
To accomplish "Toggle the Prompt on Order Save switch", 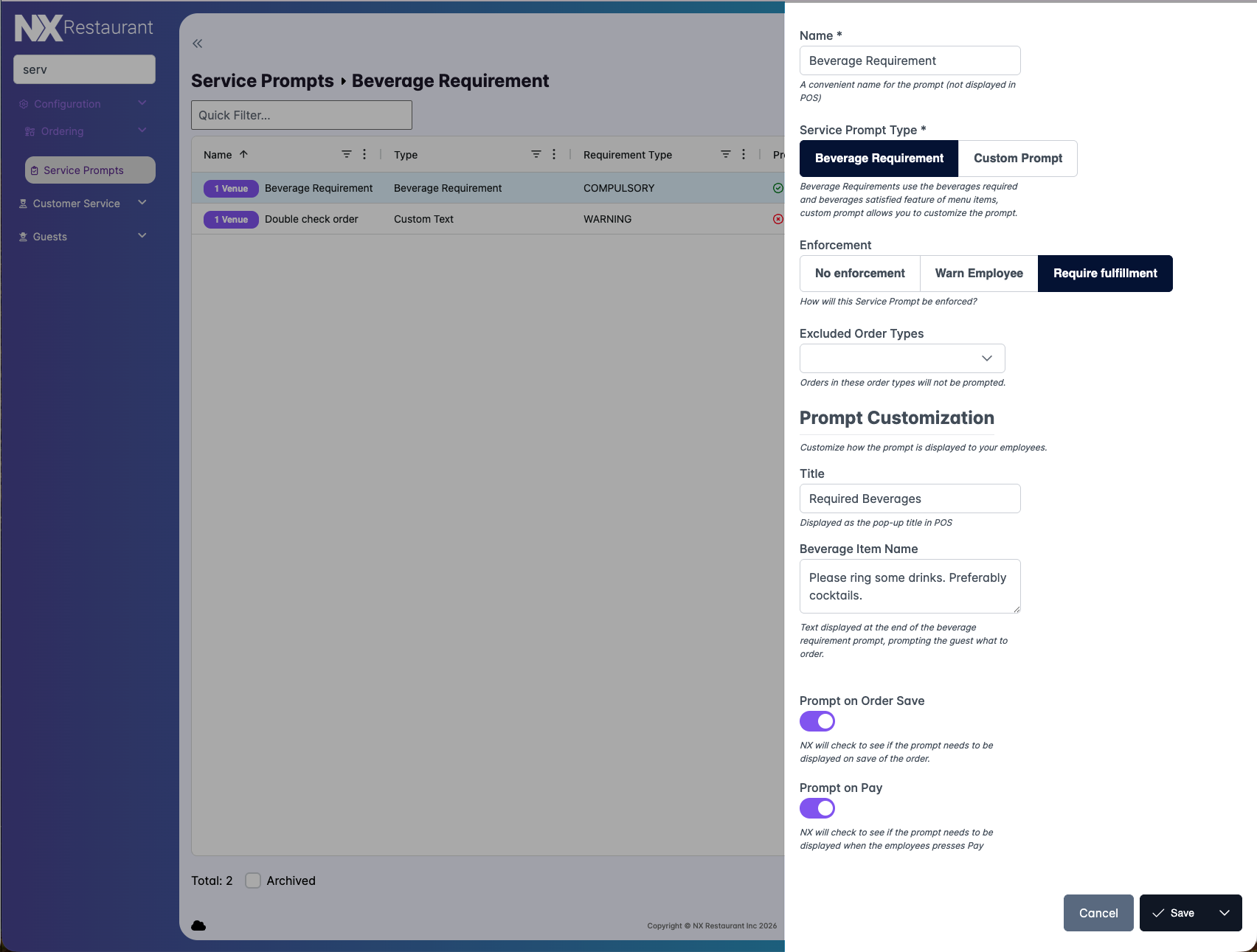I will click(817, 721).
